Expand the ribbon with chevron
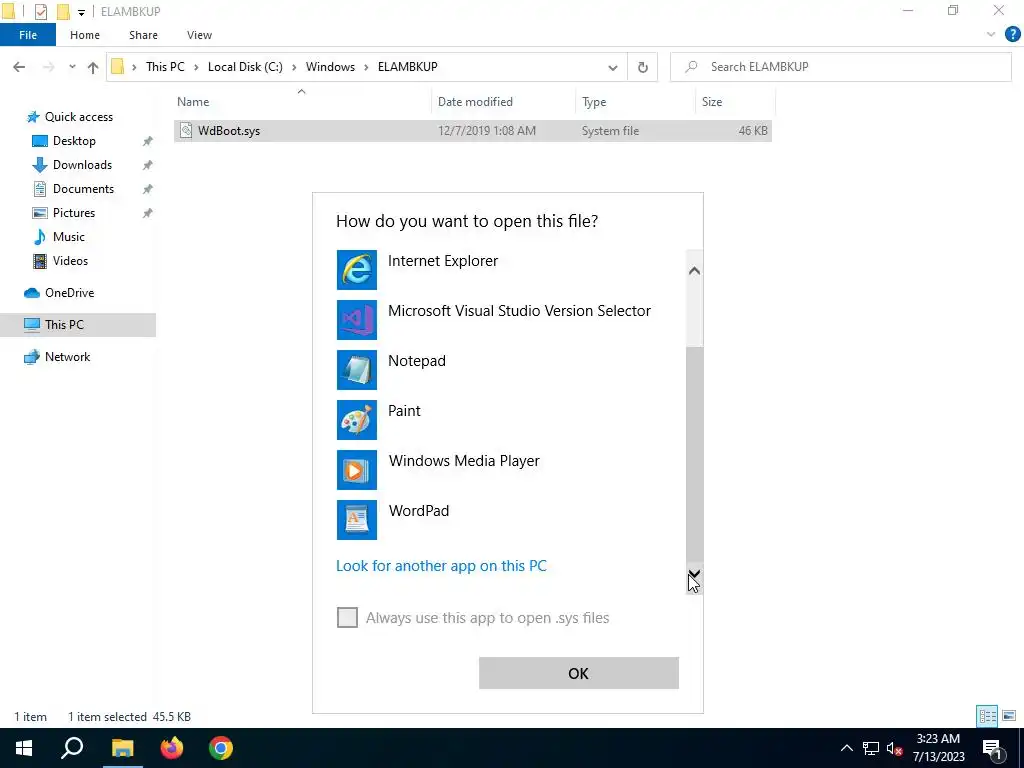 (x=991, y=35)
